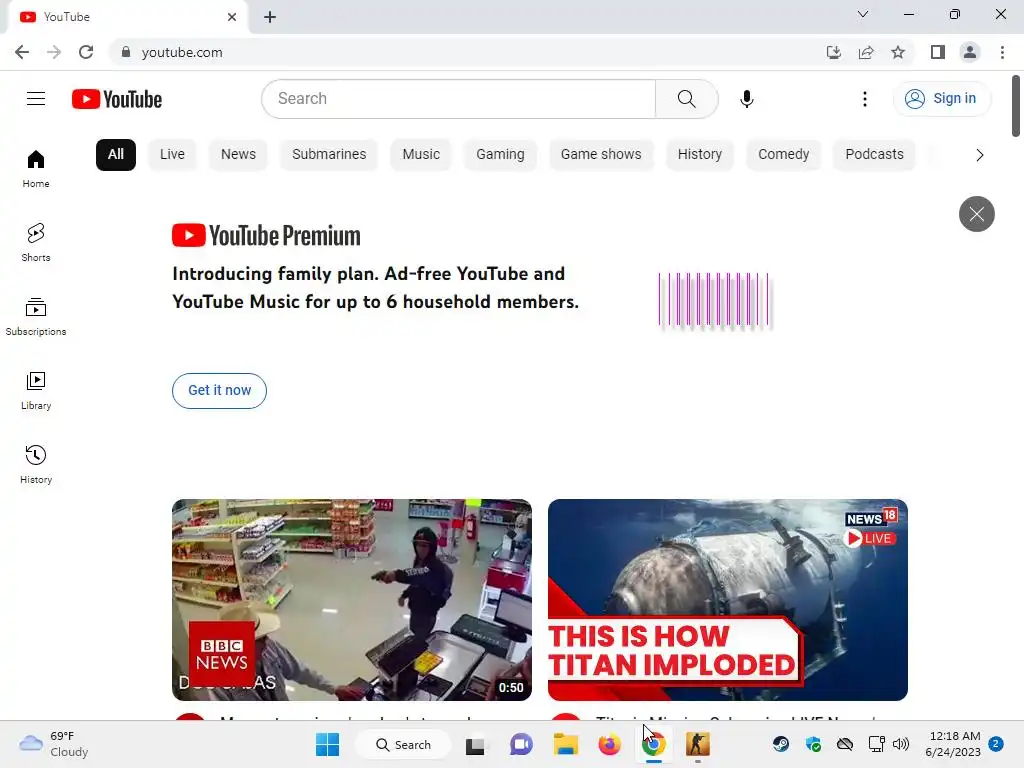Select the Submarines chip
Viewport: 1024px width, 768px height.
coord(329,155)
